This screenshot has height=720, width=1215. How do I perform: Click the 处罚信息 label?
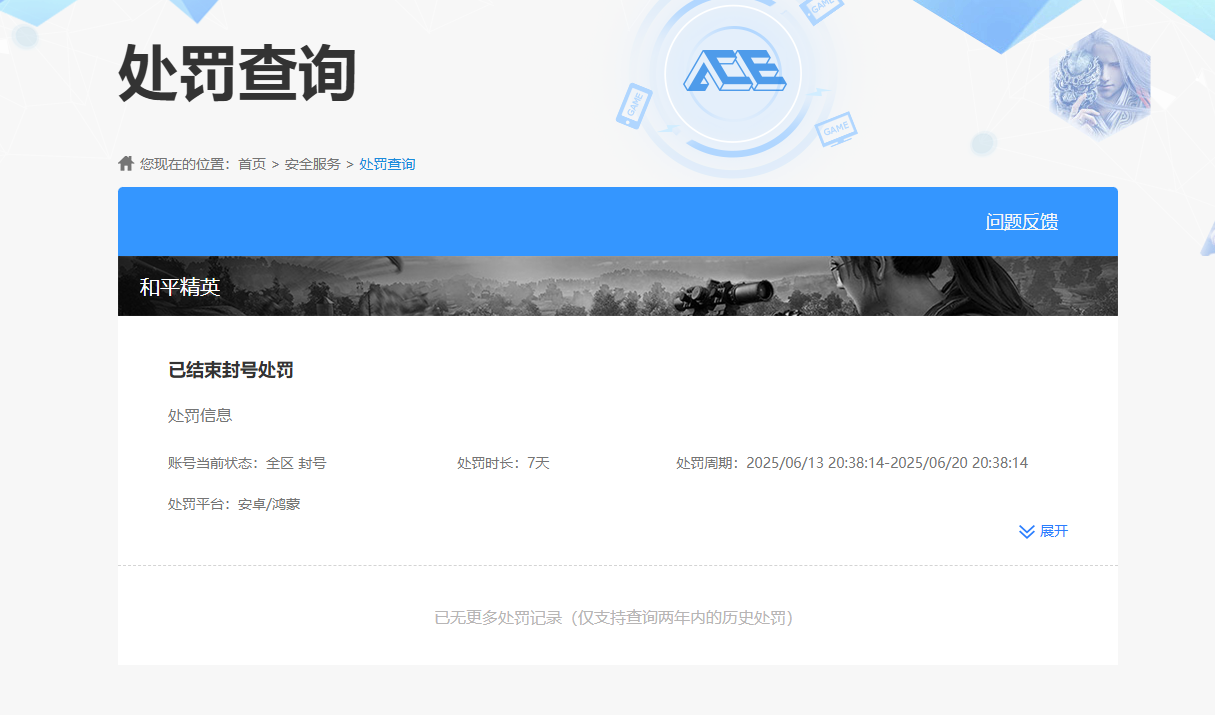(x=200, y=415)
